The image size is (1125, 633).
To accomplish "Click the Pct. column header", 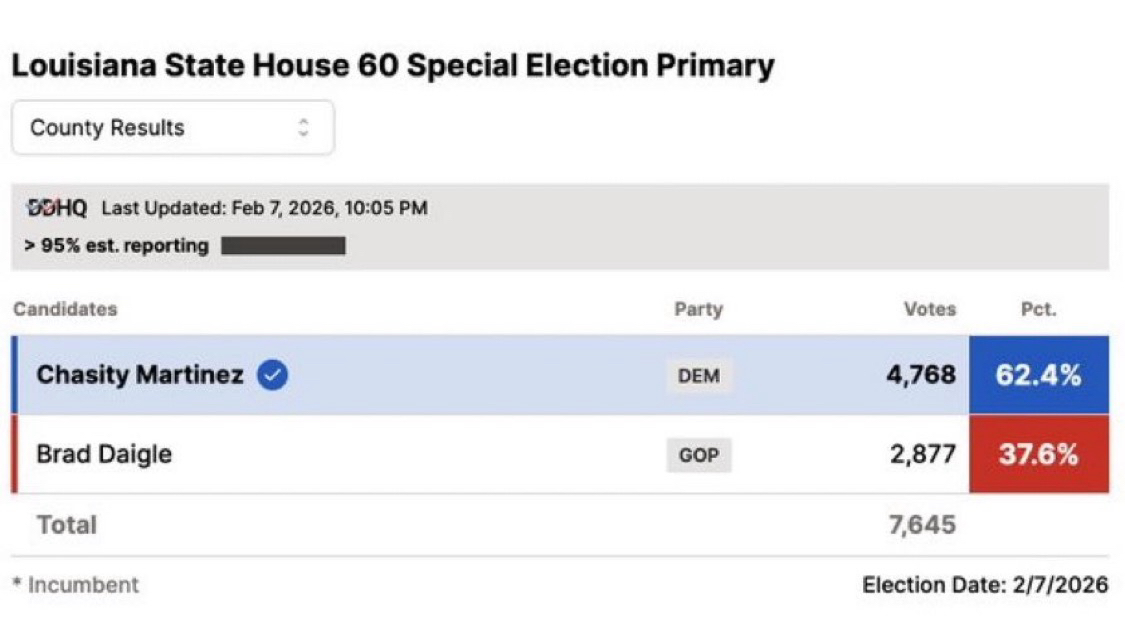I will [1038, 310].
